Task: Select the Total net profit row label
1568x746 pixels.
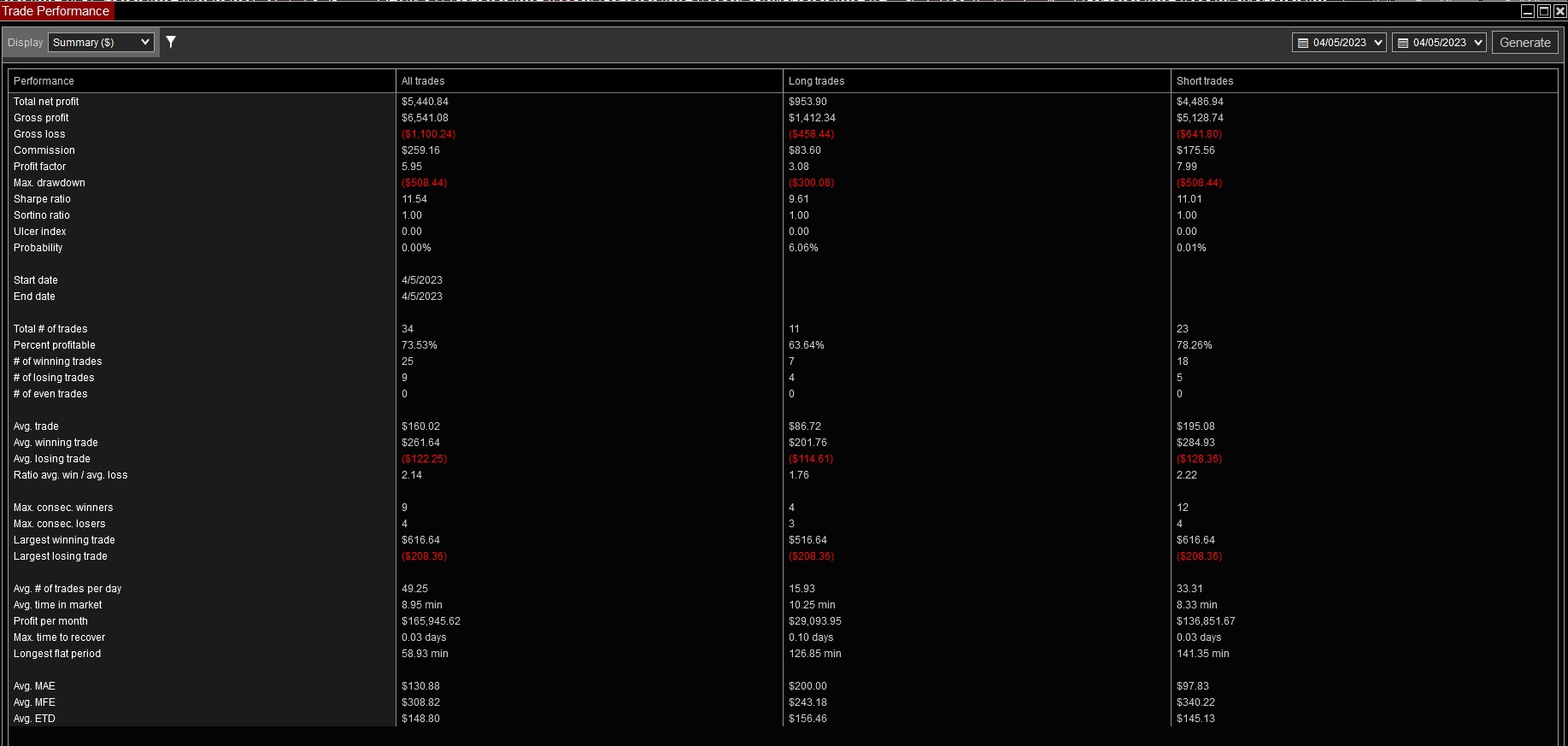Action: (x=46, y=102)
